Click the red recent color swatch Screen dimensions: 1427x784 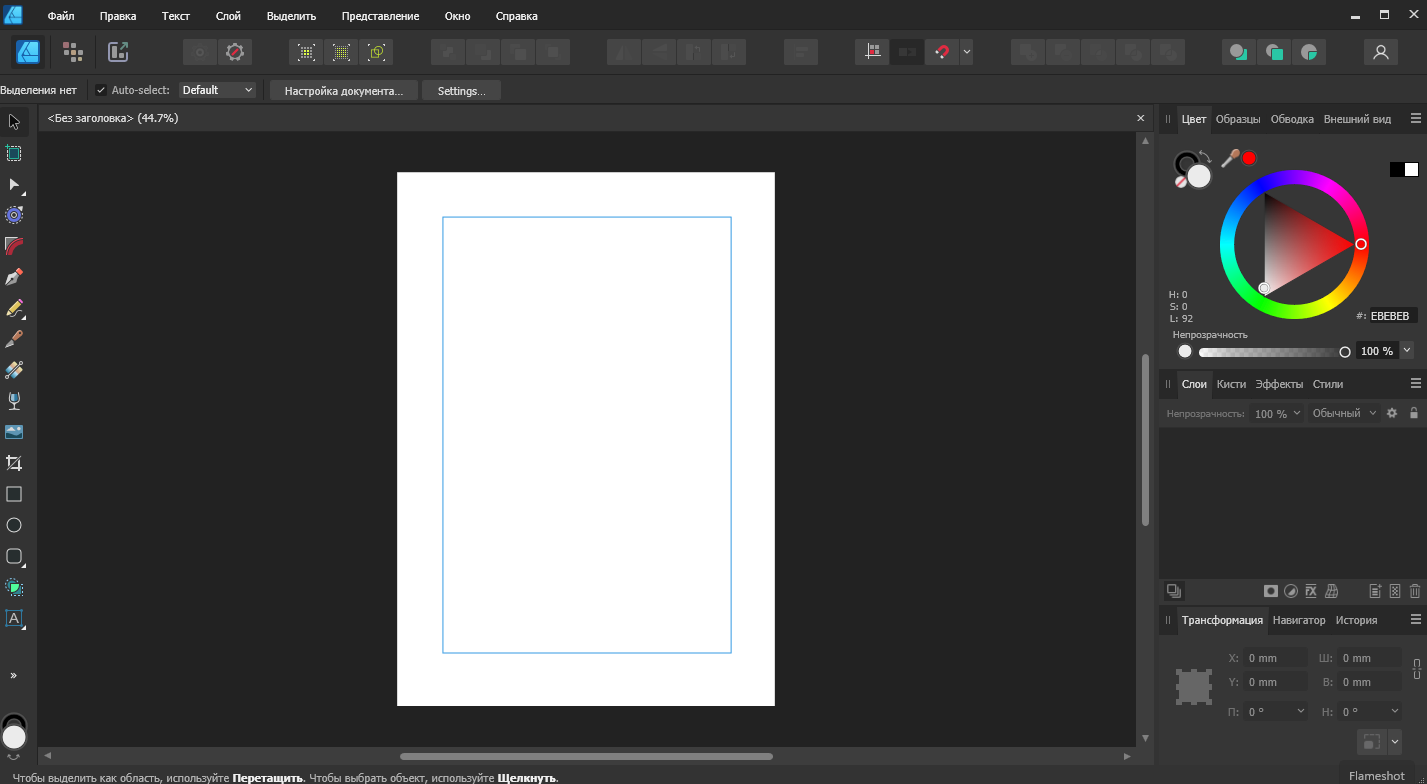pyautogui.click(x=1249, y=157)
